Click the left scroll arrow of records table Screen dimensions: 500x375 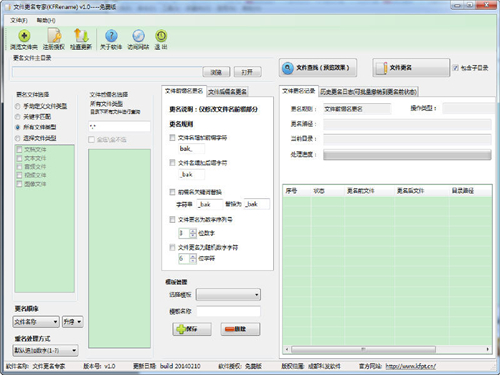(x=287, y=349)
